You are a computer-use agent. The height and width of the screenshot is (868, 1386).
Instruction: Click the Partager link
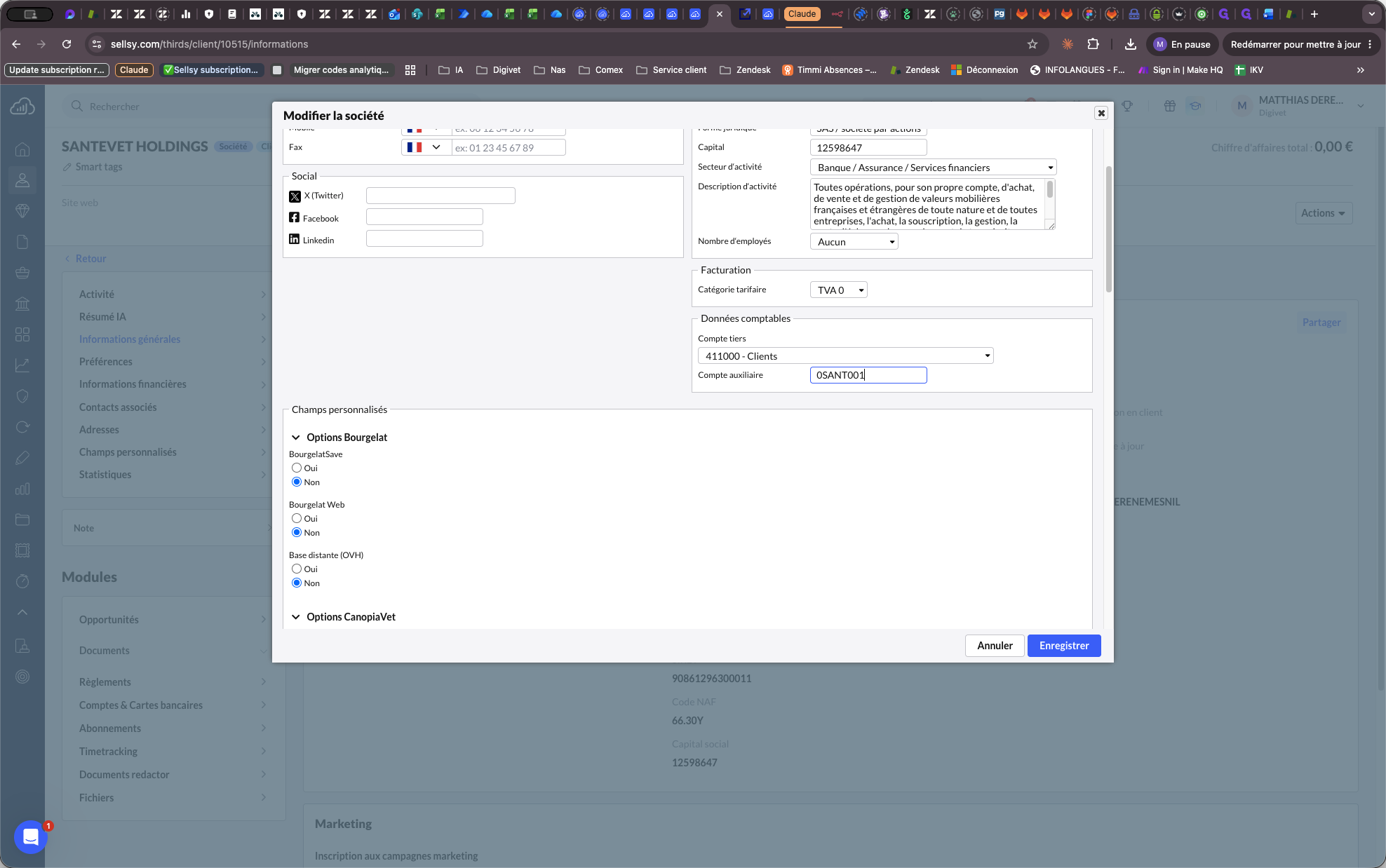1321,323
